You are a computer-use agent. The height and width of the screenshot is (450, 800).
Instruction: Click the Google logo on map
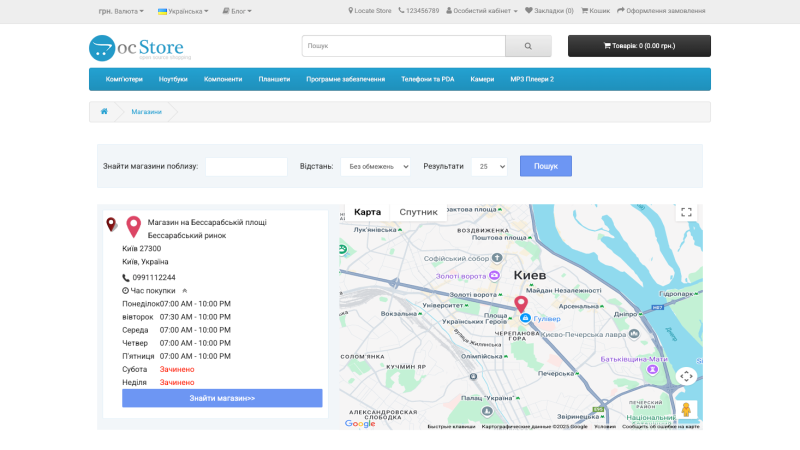tap(360, 423)
